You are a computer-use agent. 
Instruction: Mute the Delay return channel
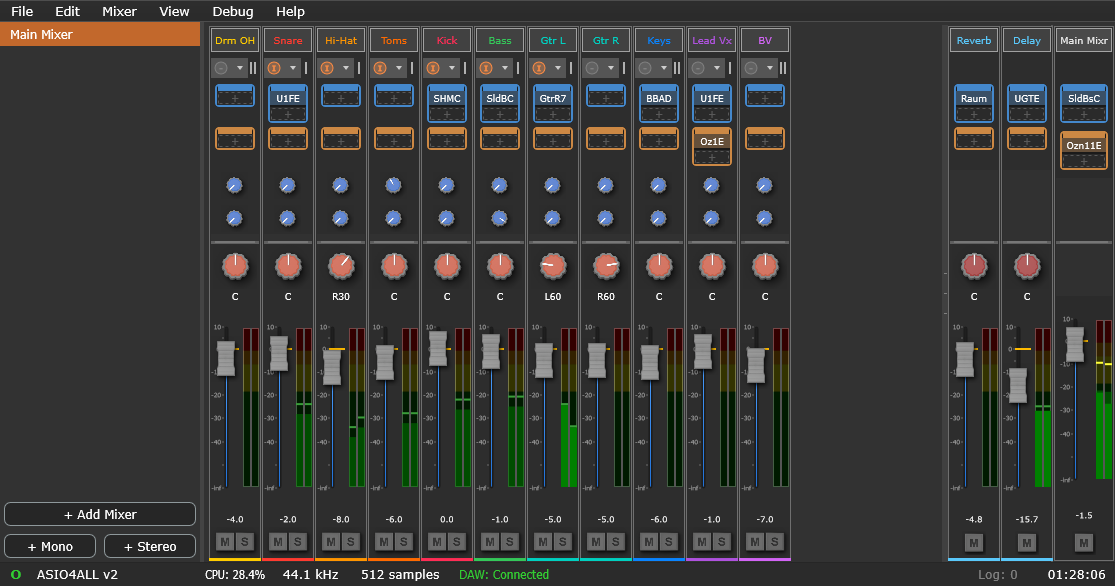pyautogui.click(x=1027, y=543)
